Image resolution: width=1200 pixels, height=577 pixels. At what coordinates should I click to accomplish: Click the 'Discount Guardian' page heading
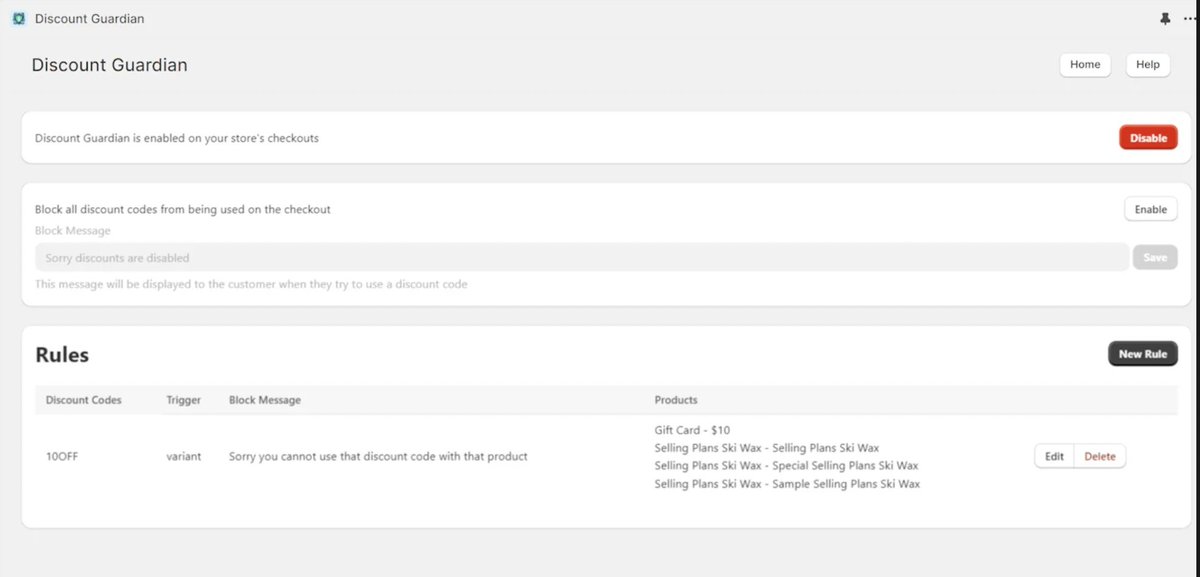click(x=110, y=65)
